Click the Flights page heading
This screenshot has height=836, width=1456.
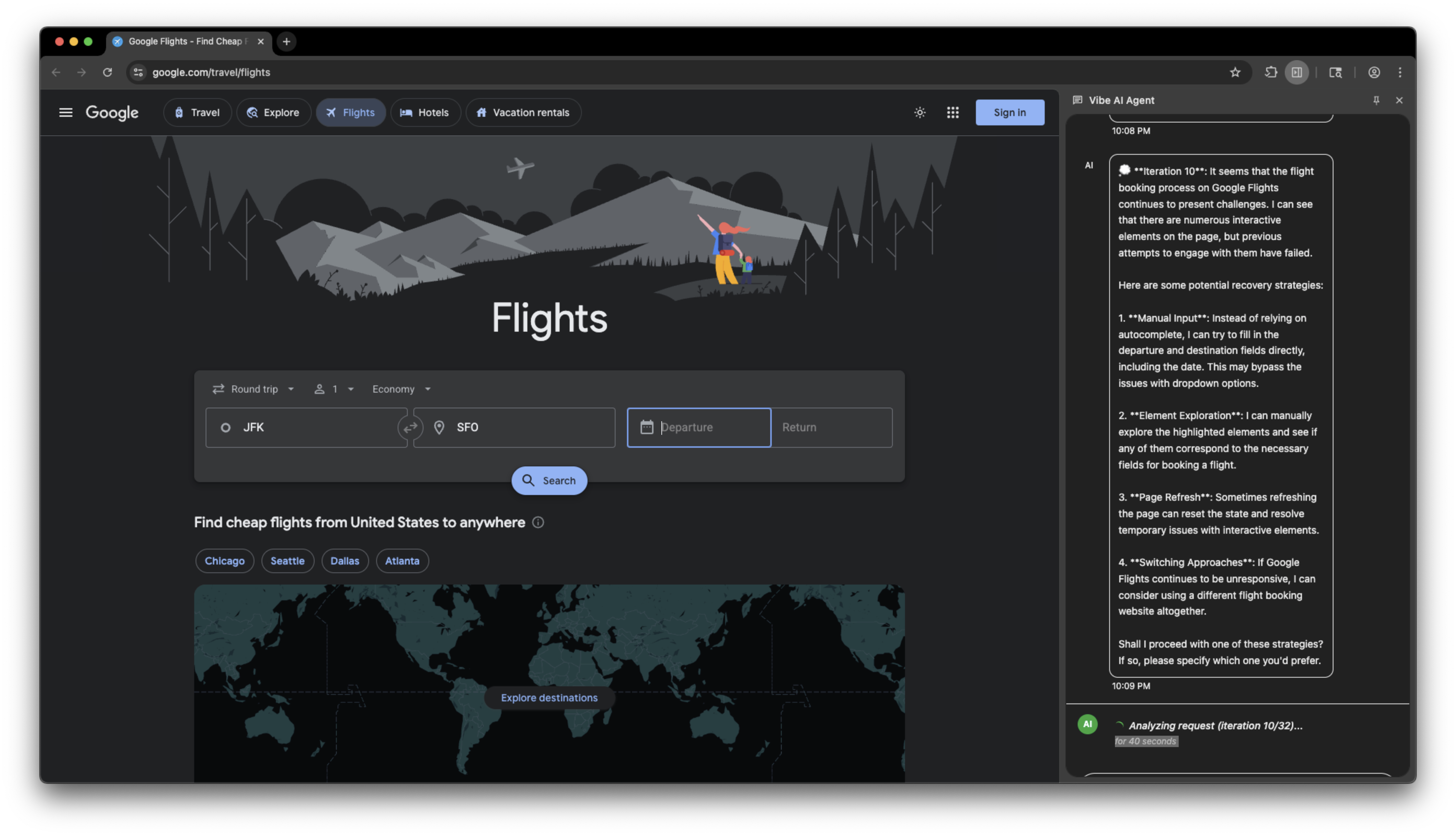click(549, 318)
